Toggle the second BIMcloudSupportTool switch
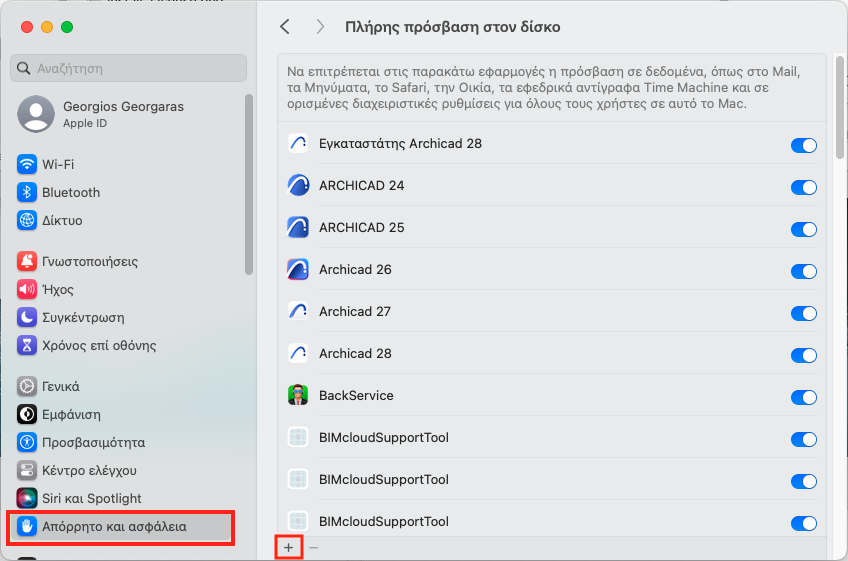 [804, 481]
